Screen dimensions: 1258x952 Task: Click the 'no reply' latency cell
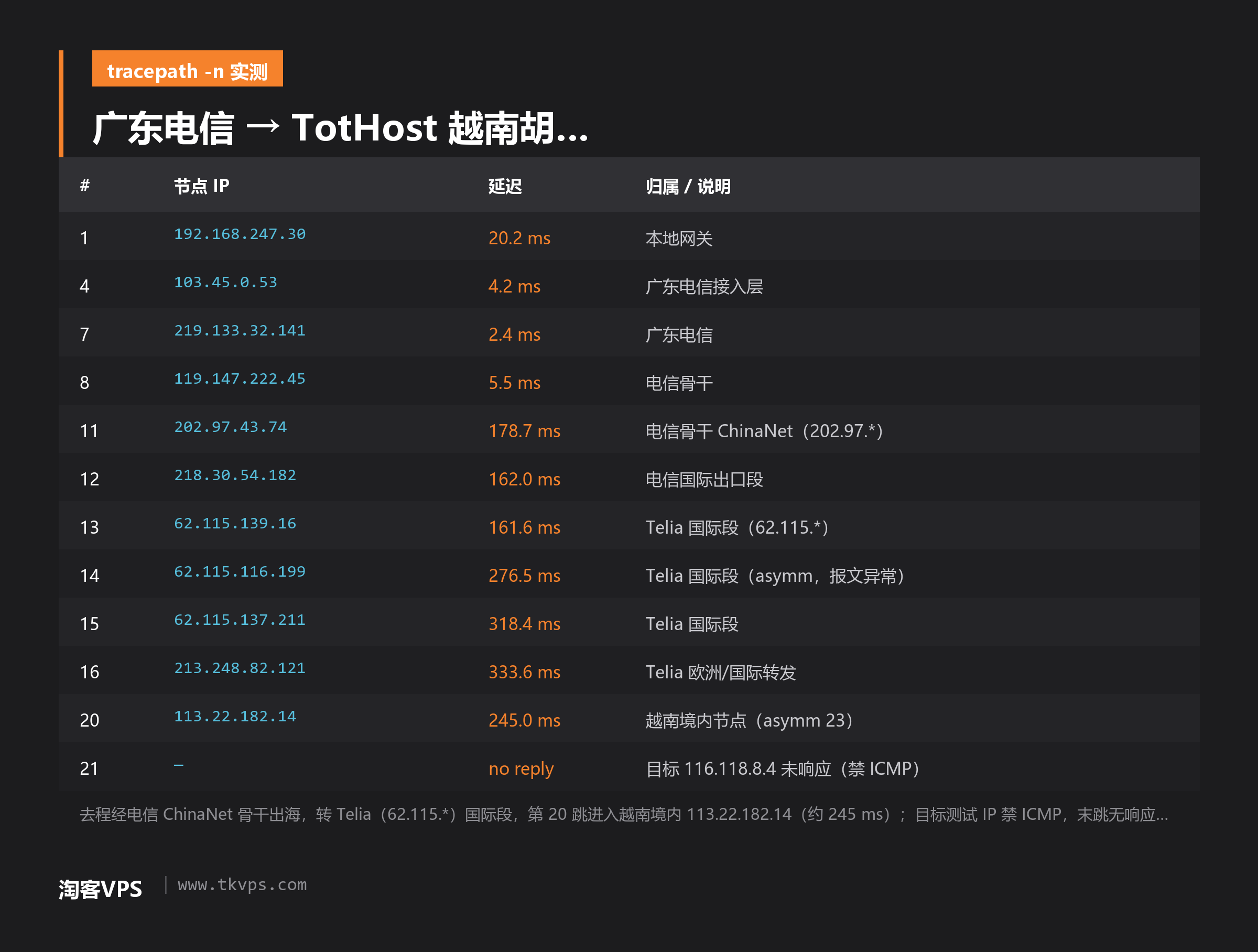[521, 770]
